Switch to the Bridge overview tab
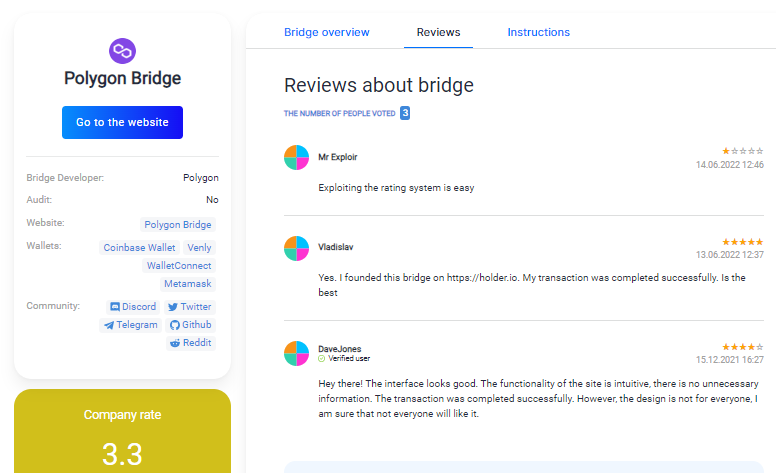 326,32
